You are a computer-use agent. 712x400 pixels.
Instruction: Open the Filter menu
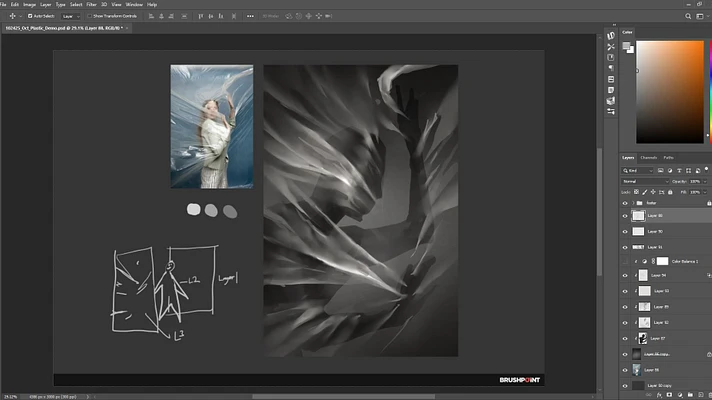(91, 5)
